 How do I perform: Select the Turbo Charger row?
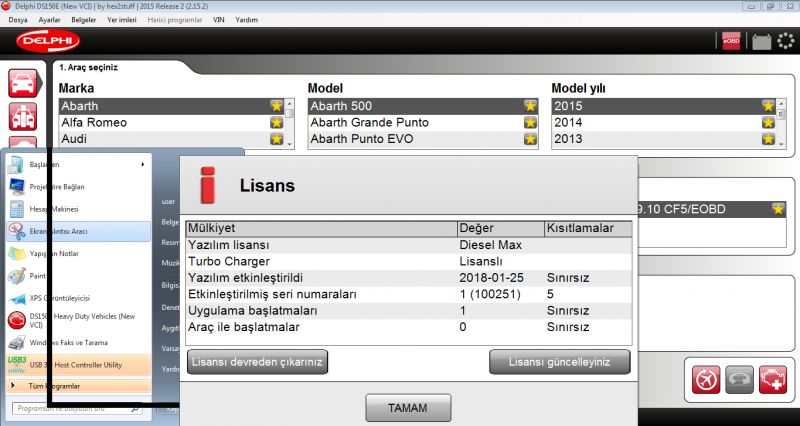tap(409, 261)
